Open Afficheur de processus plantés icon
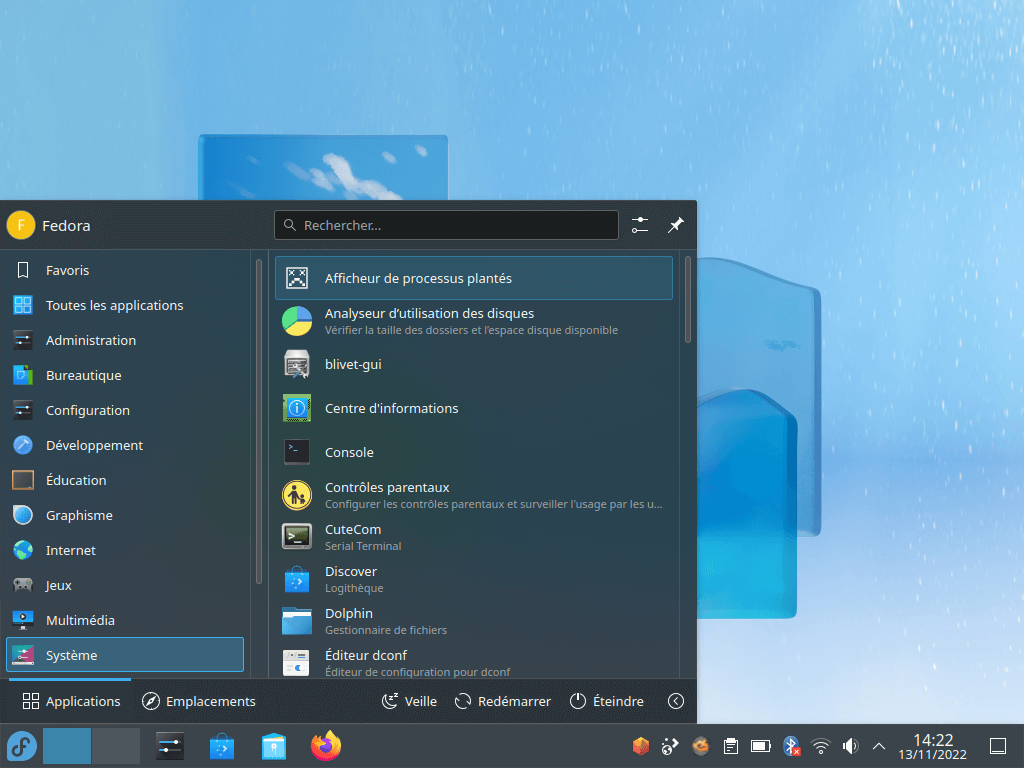 pos(296,278)
